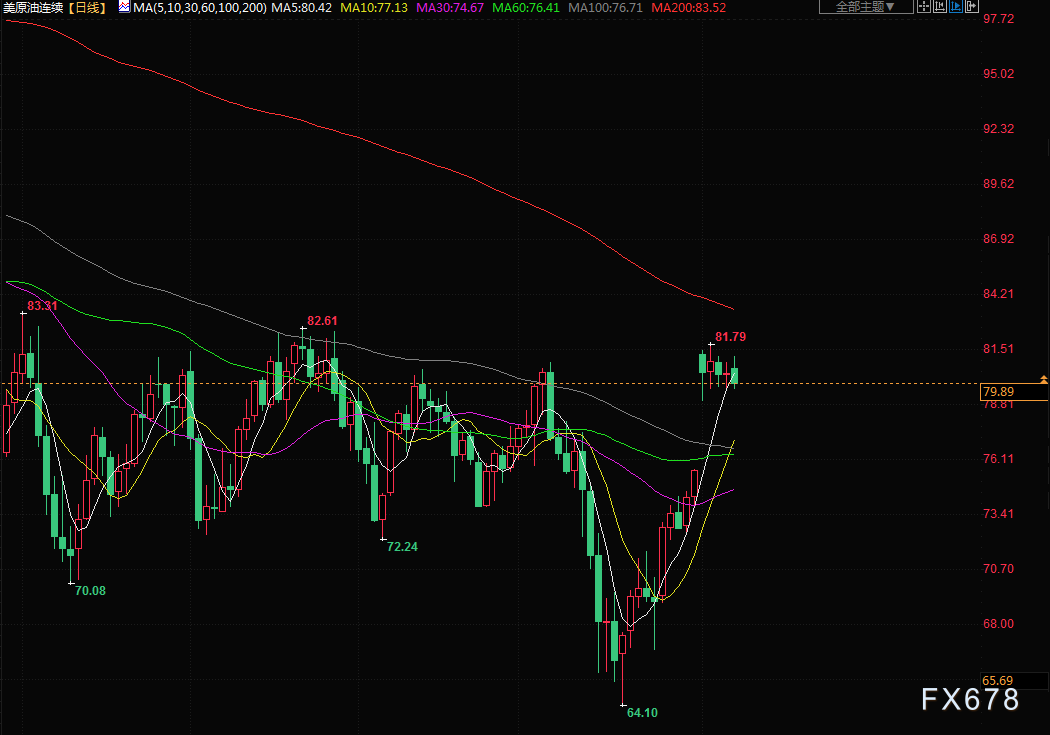
Task: Click the 日线 period label
Action: (x=88, y=8)
